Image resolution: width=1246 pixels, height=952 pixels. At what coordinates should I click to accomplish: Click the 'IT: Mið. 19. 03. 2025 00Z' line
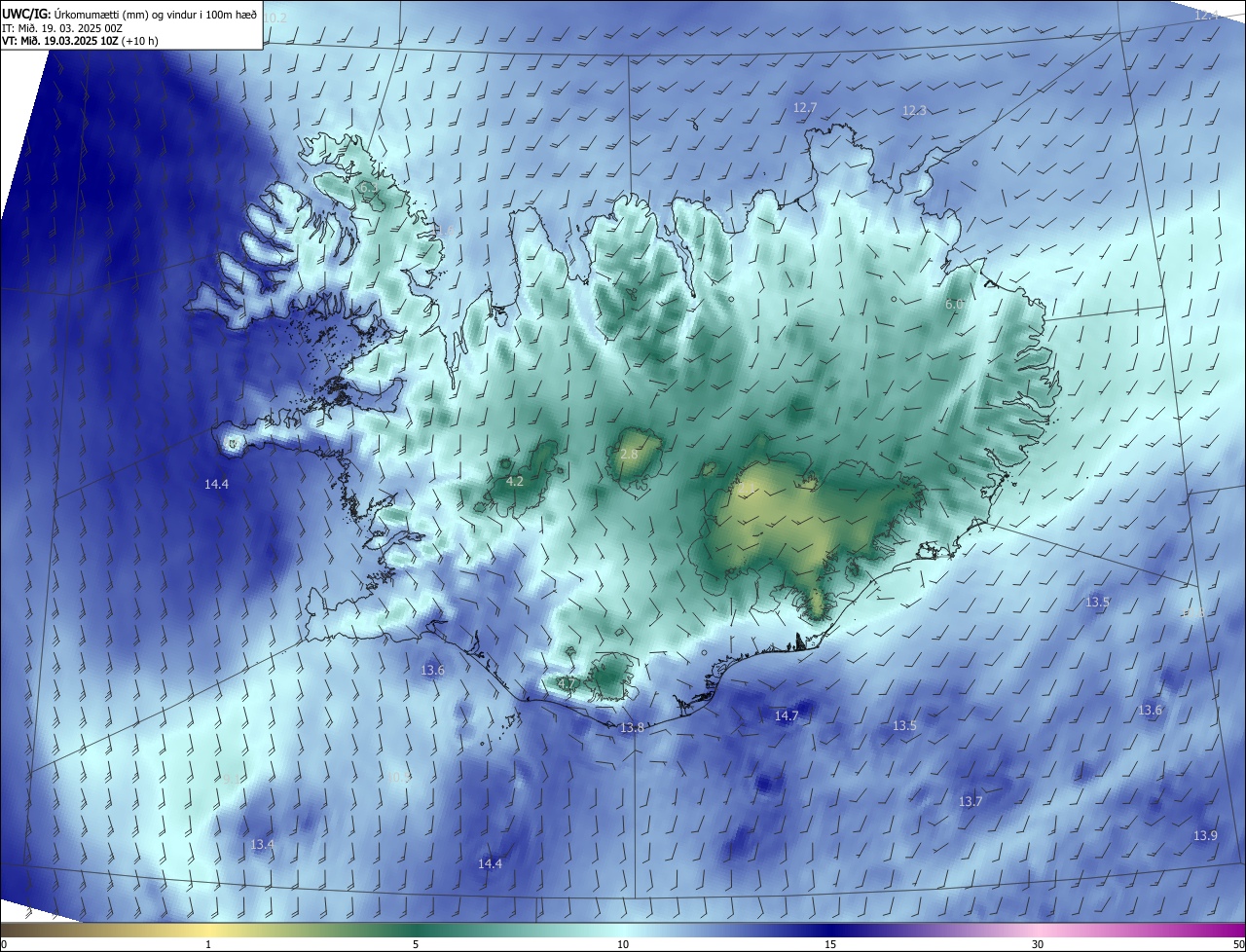pos(62,28)
